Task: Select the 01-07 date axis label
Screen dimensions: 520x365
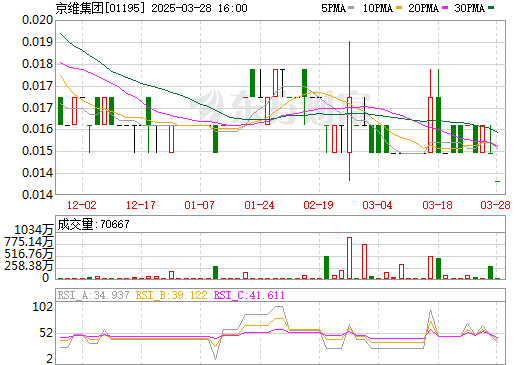Action: [199, 205]
